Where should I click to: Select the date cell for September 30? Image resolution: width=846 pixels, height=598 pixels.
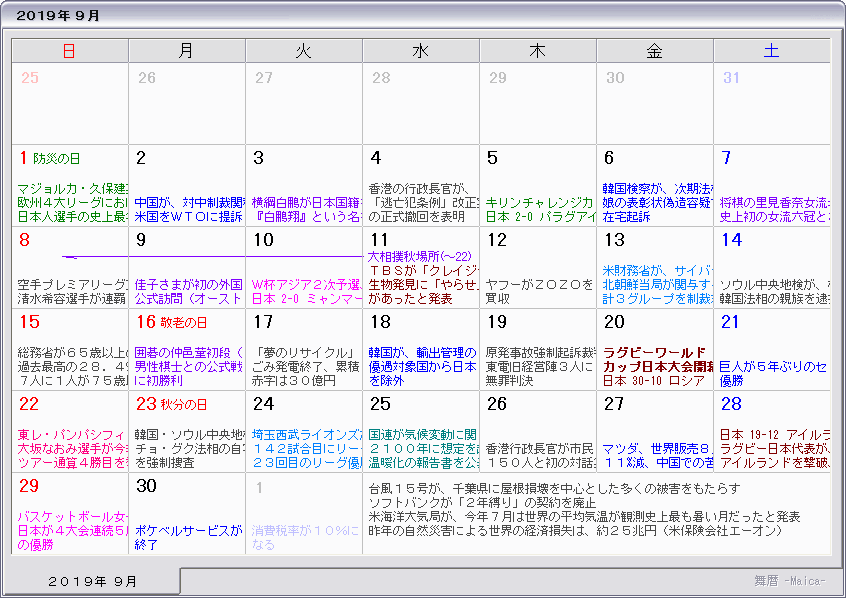tap(187, 513)
